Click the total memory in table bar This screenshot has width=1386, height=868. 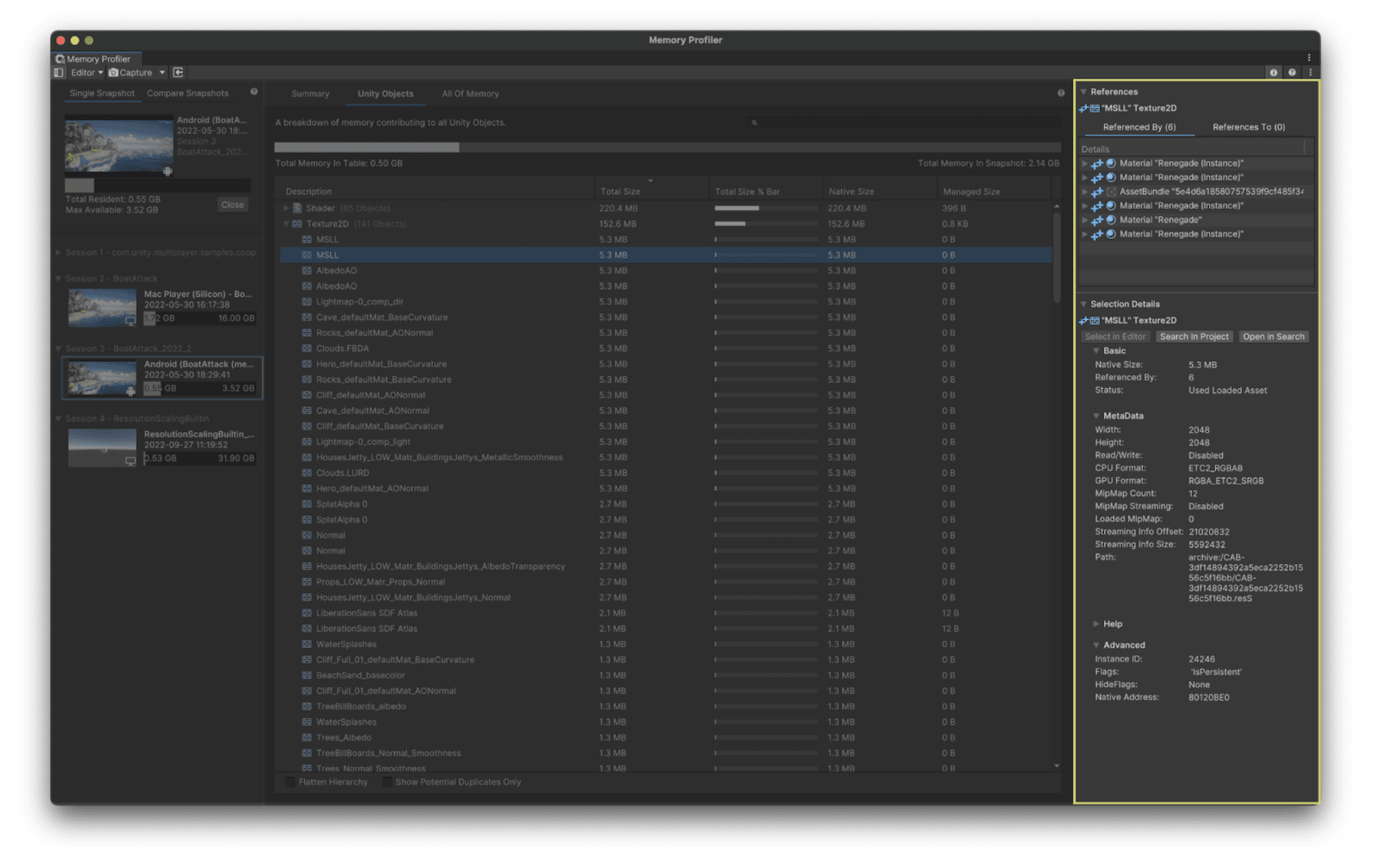tap(667, 147)
